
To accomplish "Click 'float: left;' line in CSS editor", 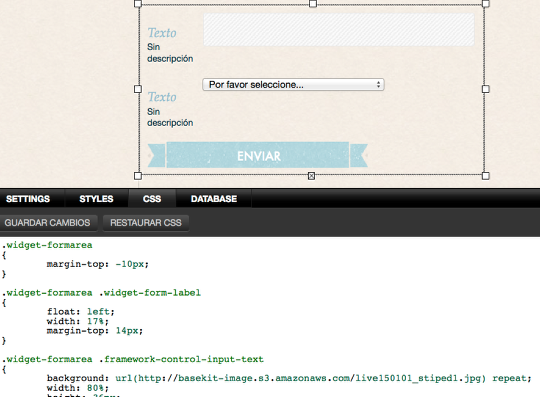I will click(81, 312).
